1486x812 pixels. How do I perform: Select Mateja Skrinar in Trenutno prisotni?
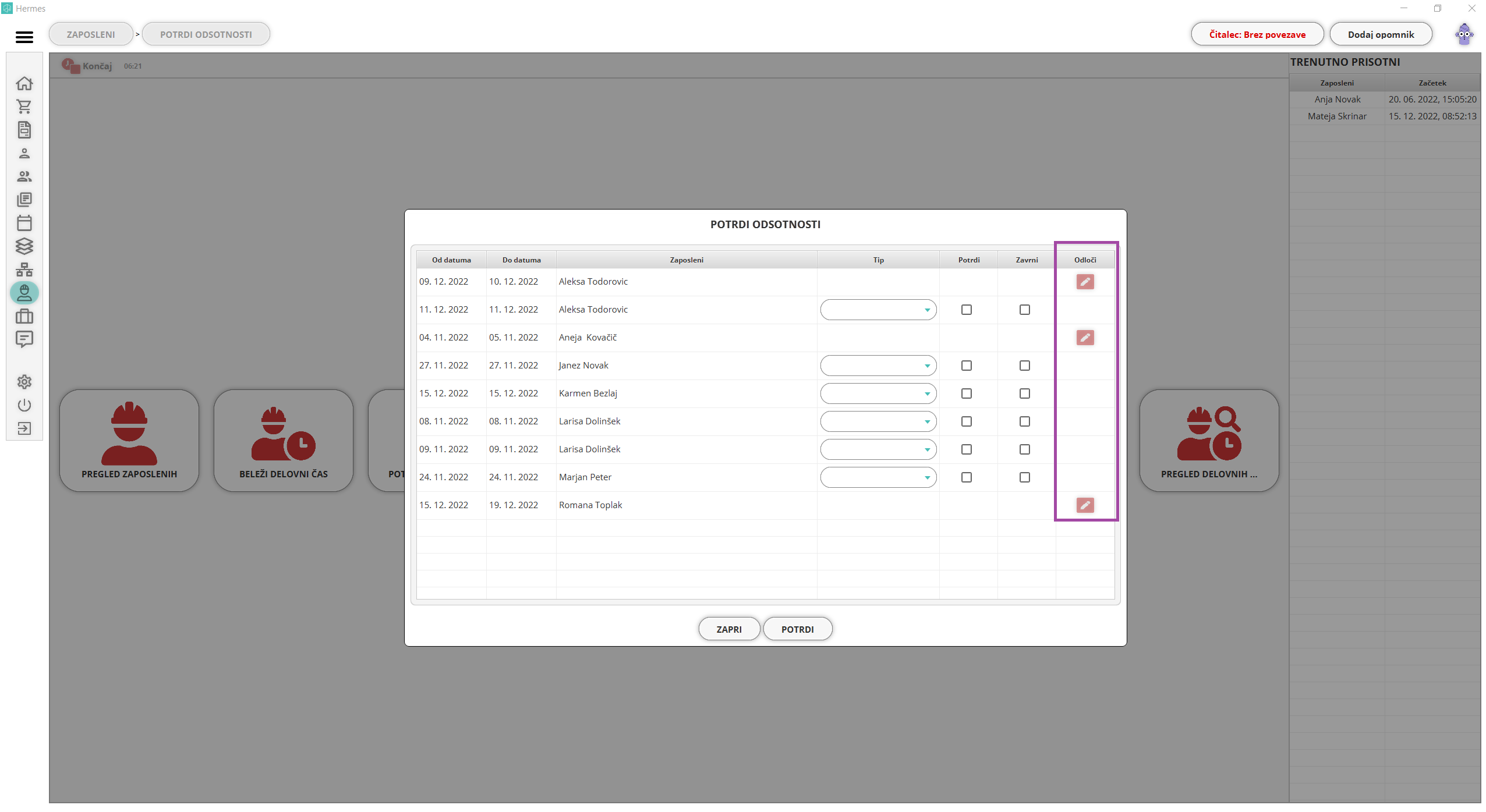[x=1337, y=116]
